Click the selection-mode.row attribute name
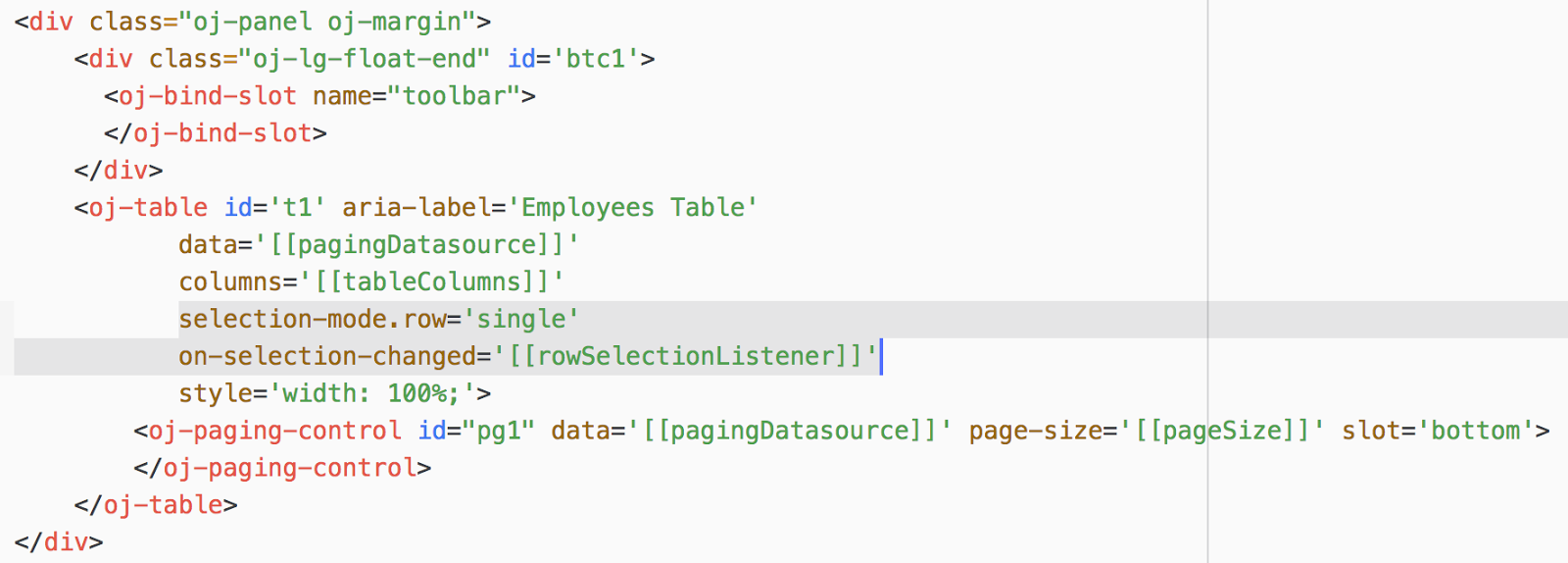Screen dimensions: 1568x563 click(313, 319)
